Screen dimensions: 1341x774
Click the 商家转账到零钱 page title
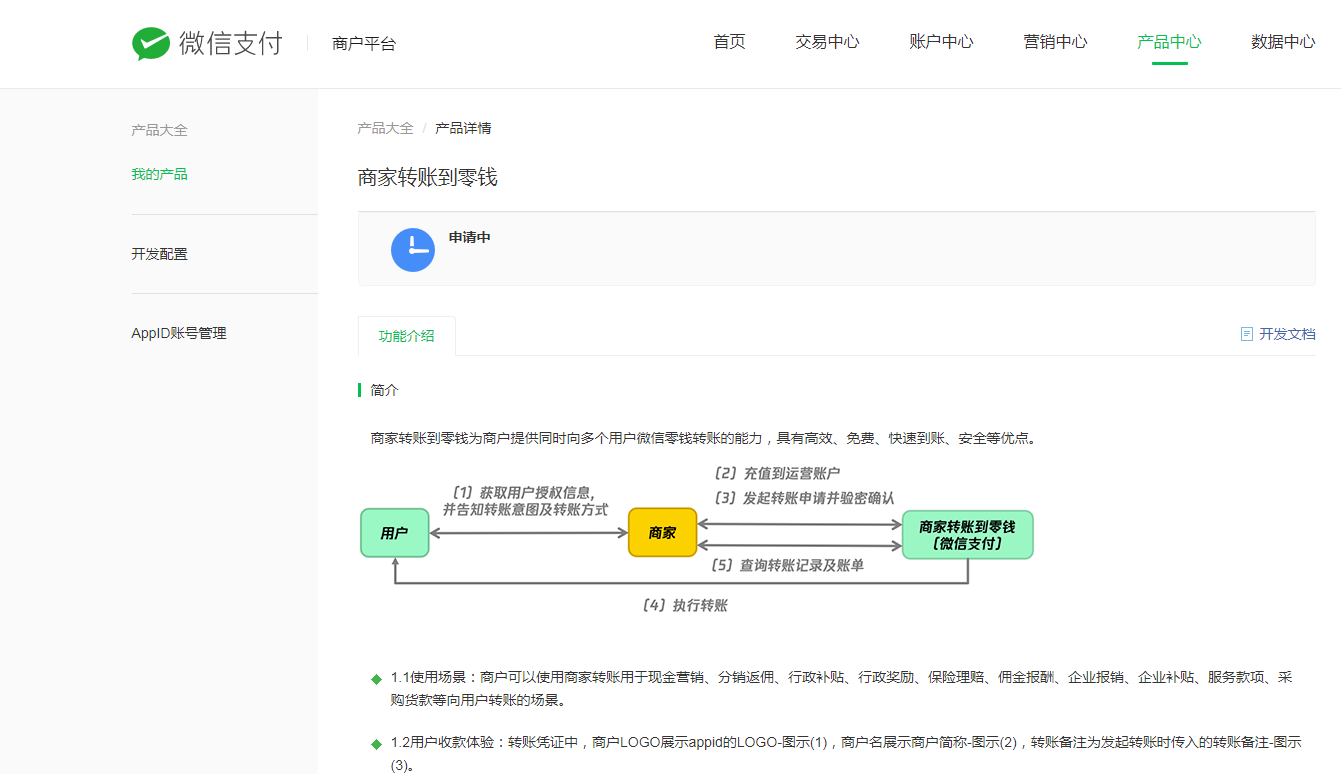[428, 178]
